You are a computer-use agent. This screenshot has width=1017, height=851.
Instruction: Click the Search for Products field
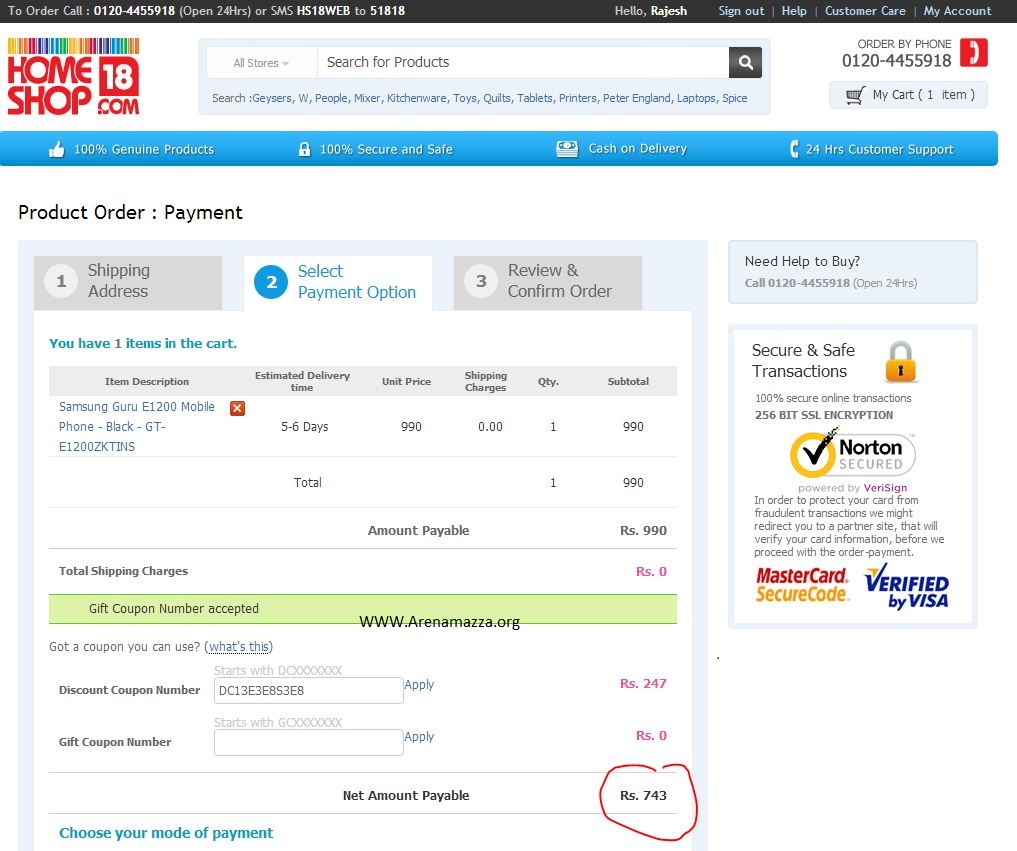pyautogui.click(x=523, y=62)
